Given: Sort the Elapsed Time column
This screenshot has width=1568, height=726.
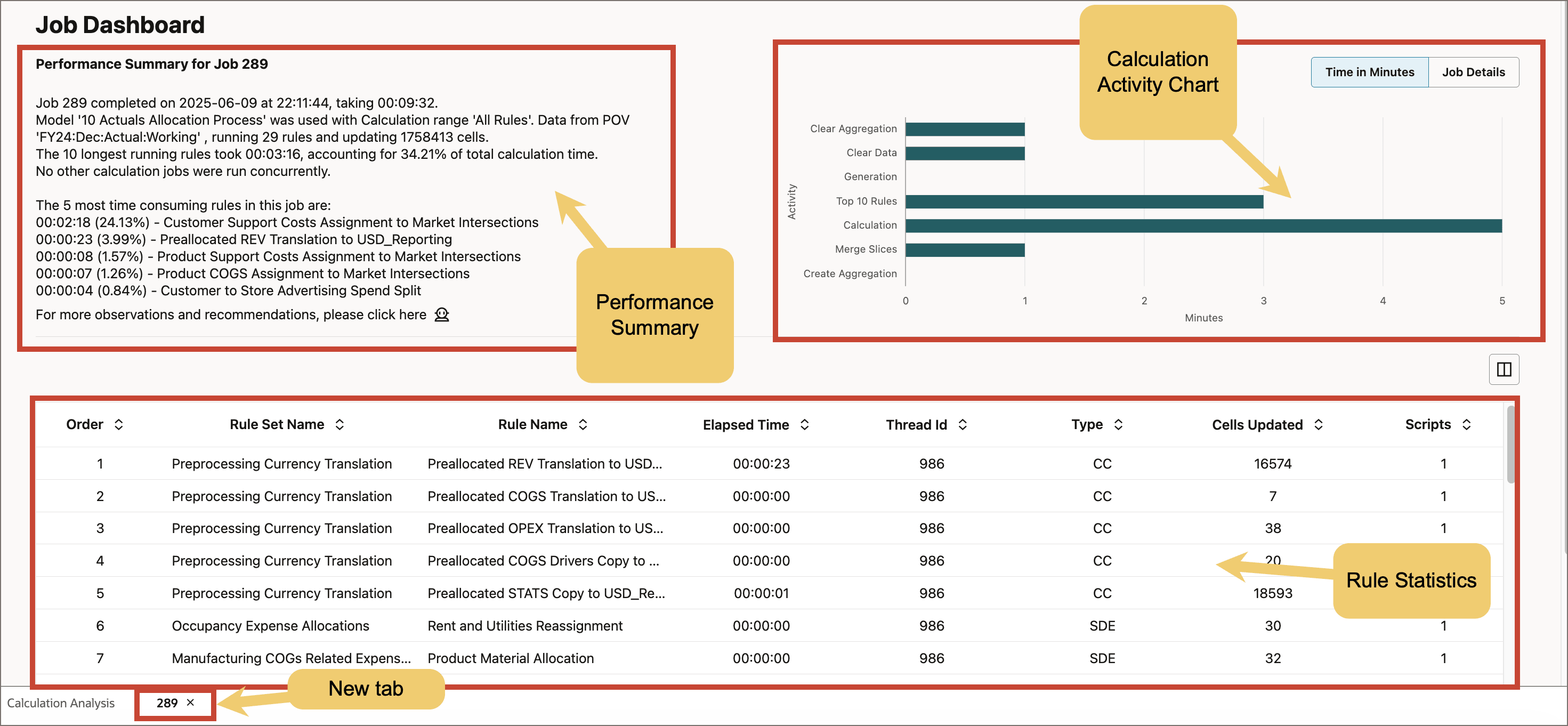Looking at the screenshot, I should pyautogui.click(x=805, y=424).
